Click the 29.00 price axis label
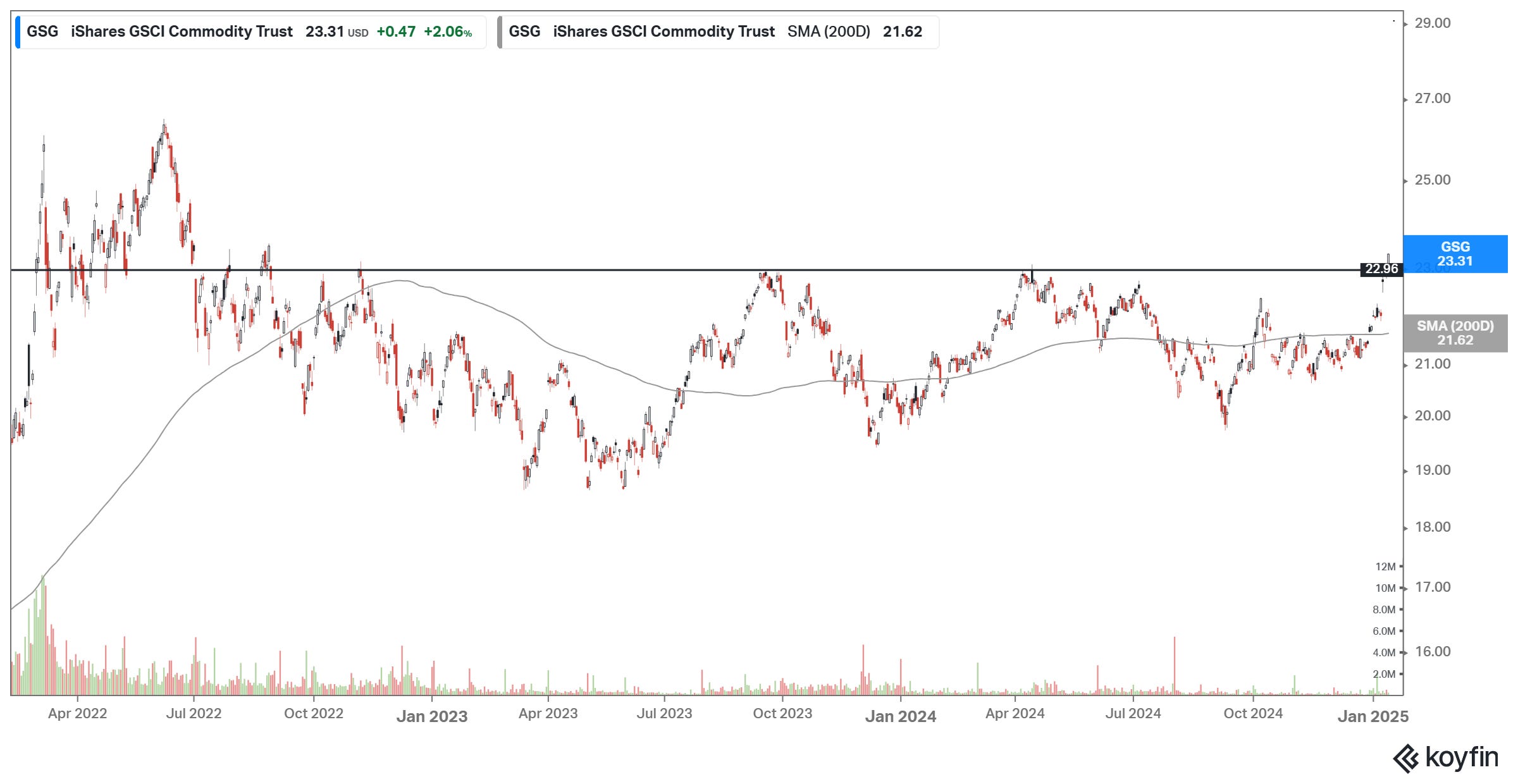The width and height of the screenshot is (1518, 784). tap(1432, 23)
